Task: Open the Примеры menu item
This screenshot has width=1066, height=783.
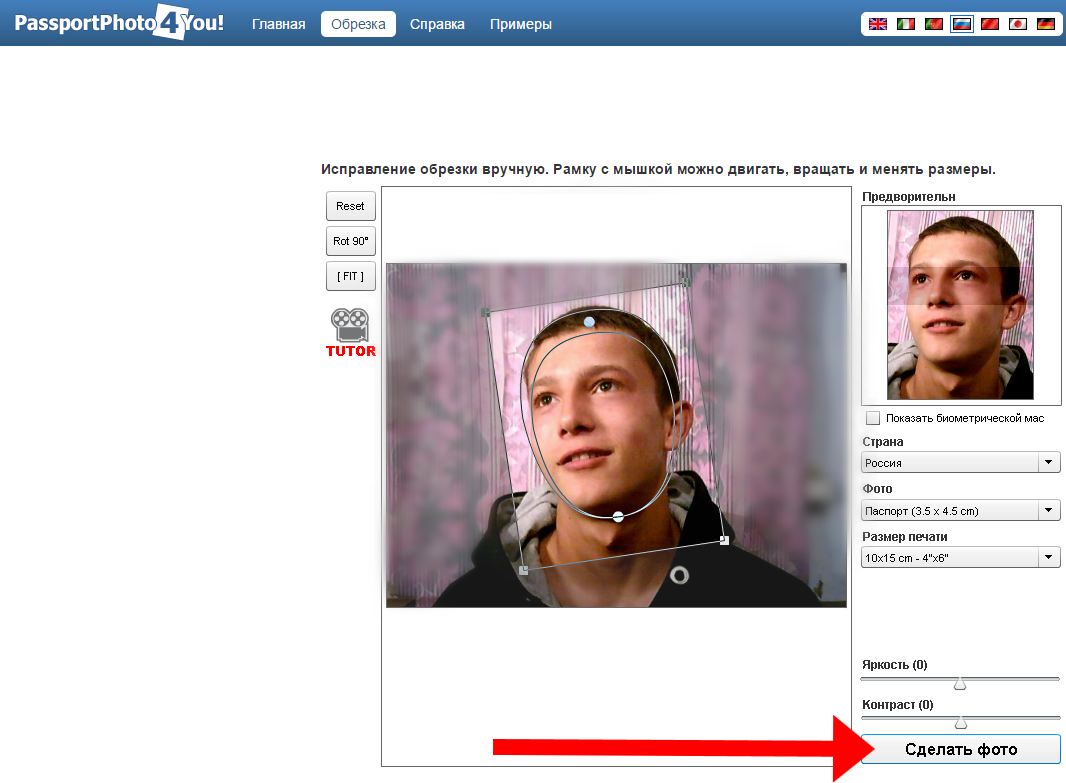Action: coord(520,24)
